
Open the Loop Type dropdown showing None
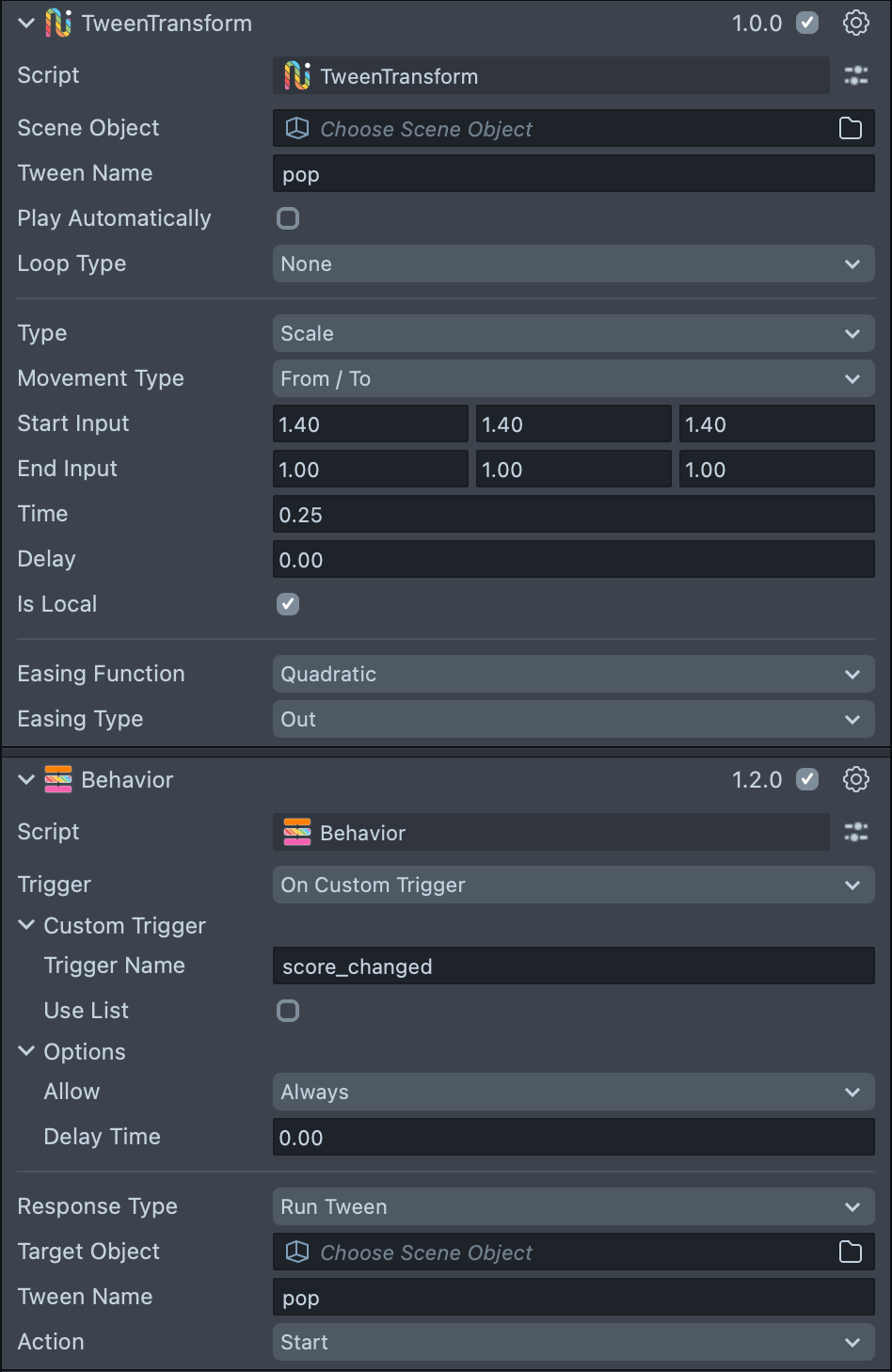[573, 263]
